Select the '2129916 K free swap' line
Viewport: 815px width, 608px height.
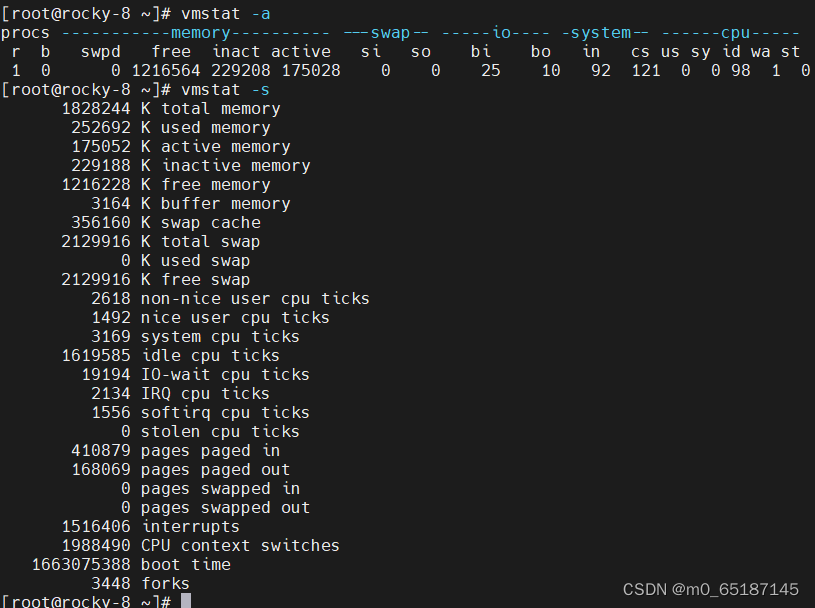[156, 280]
